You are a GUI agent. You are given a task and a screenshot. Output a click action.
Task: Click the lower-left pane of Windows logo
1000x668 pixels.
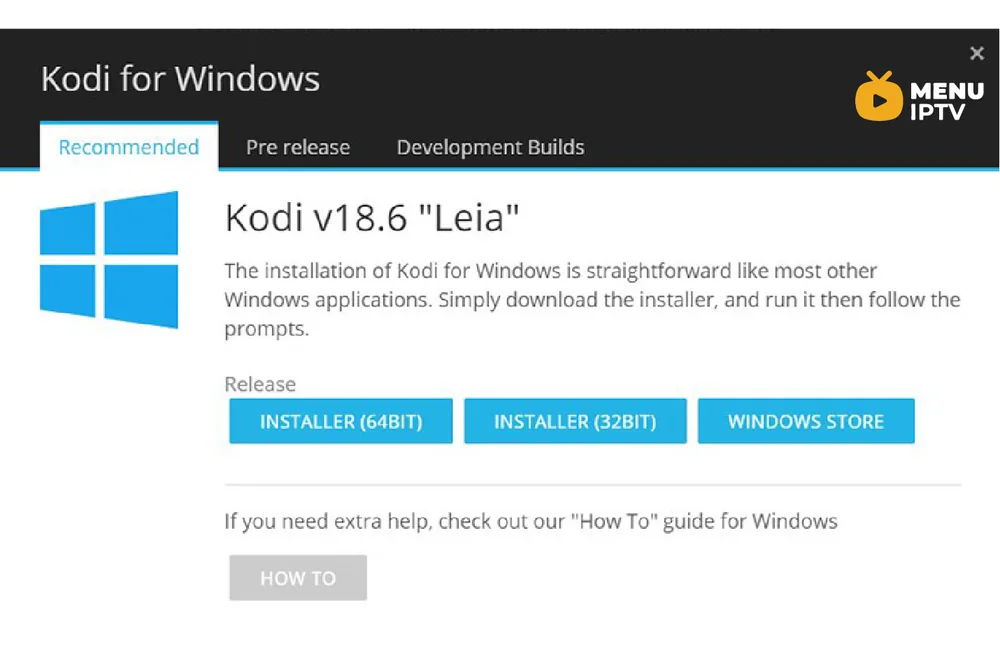(68, 291)
